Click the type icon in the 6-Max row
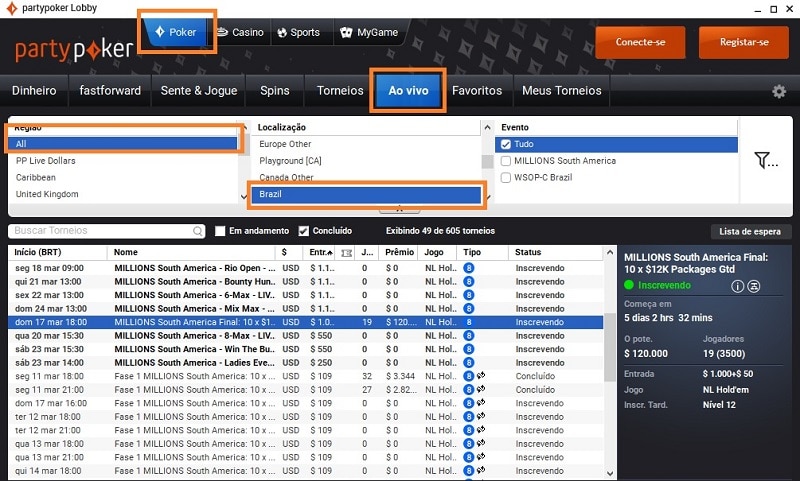 coord(468,295)
